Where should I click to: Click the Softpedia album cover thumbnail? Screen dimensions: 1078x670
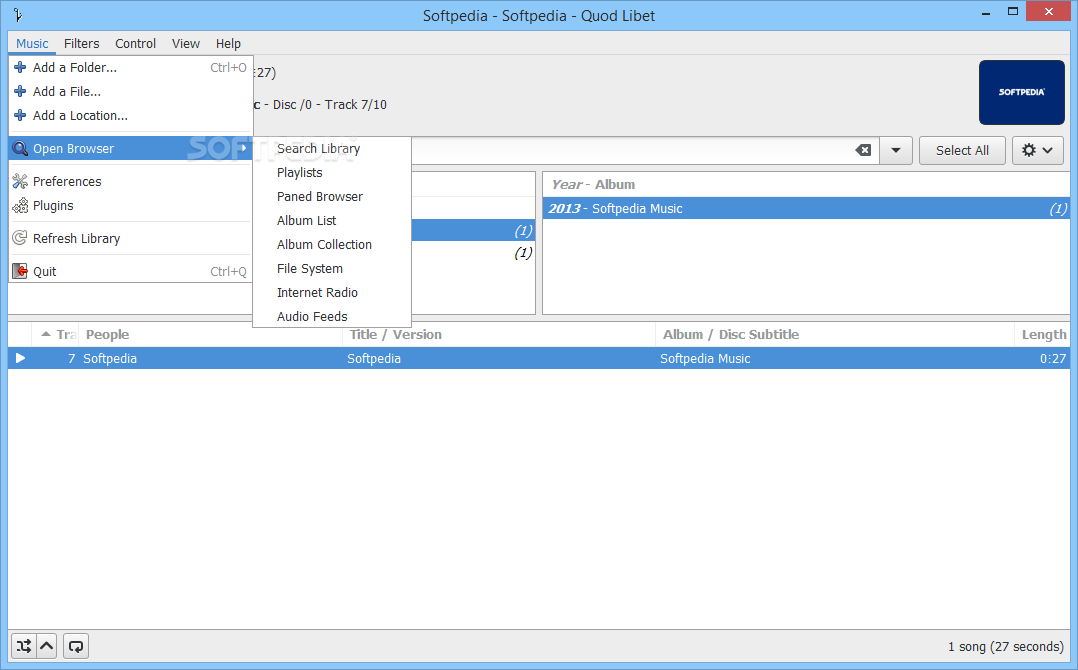point(1022,92)
